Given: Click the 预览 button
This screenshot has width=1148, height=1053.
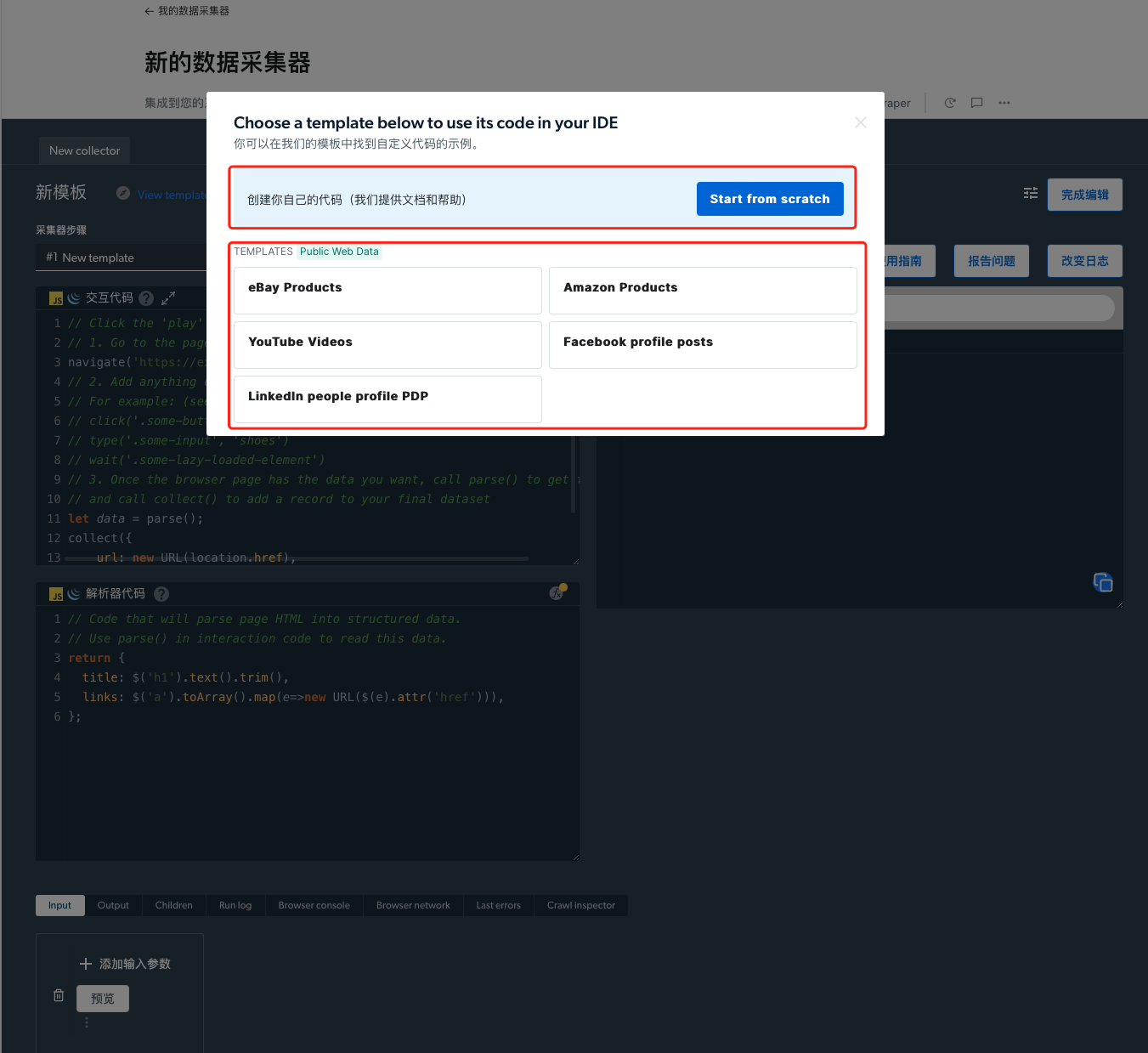Looking at the screenshot, I should (103, 999).
